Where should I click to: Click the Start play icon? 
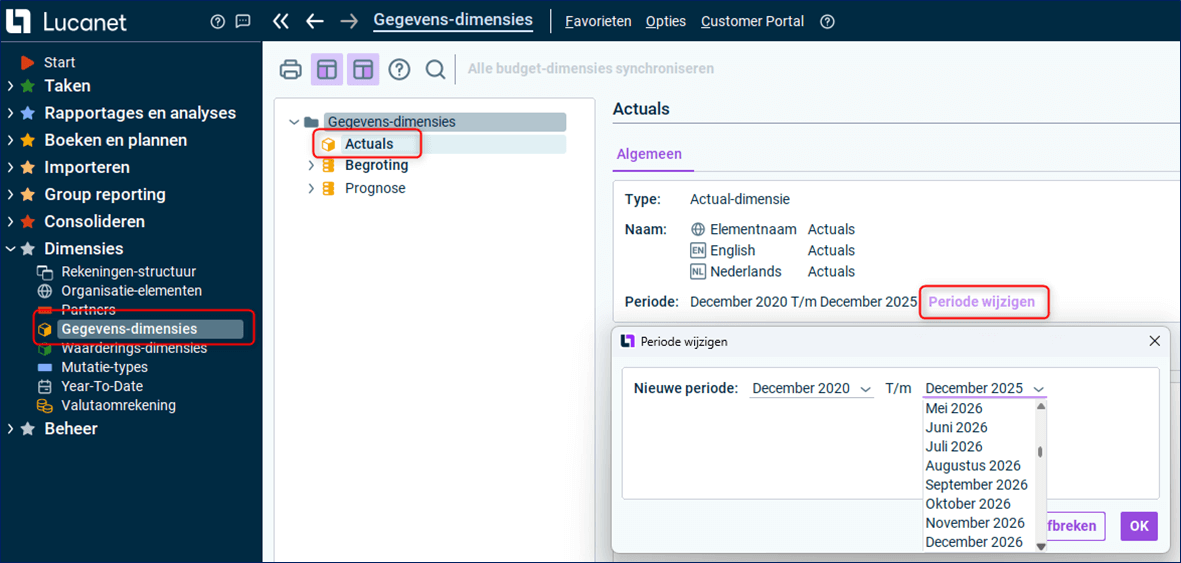tap(28, 63)
